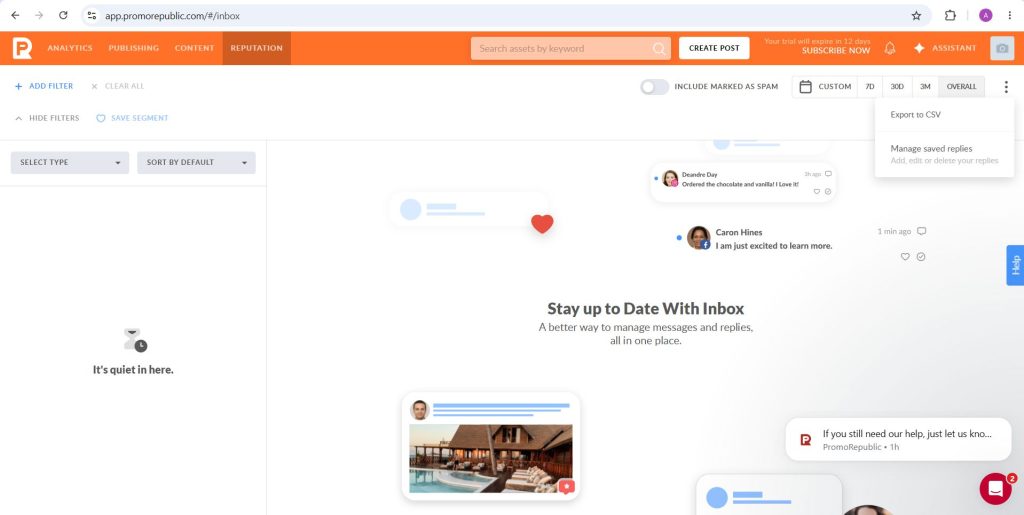The height and width of the screenshot is (515, 1024).
Task: Open Chrome three-dot menu
Action: coord(1009,16)
